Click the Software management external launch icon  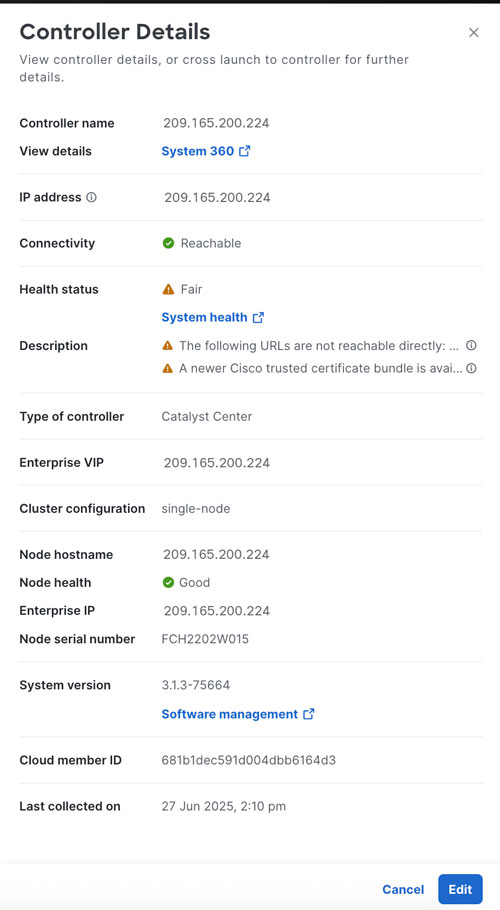click(309, 714)
